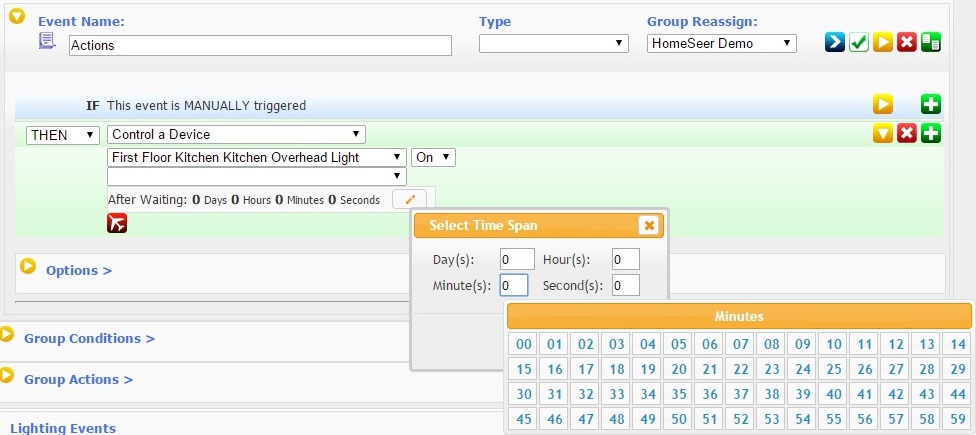Open the Type dropdown
976x435 pixels.
click(553, 43)
